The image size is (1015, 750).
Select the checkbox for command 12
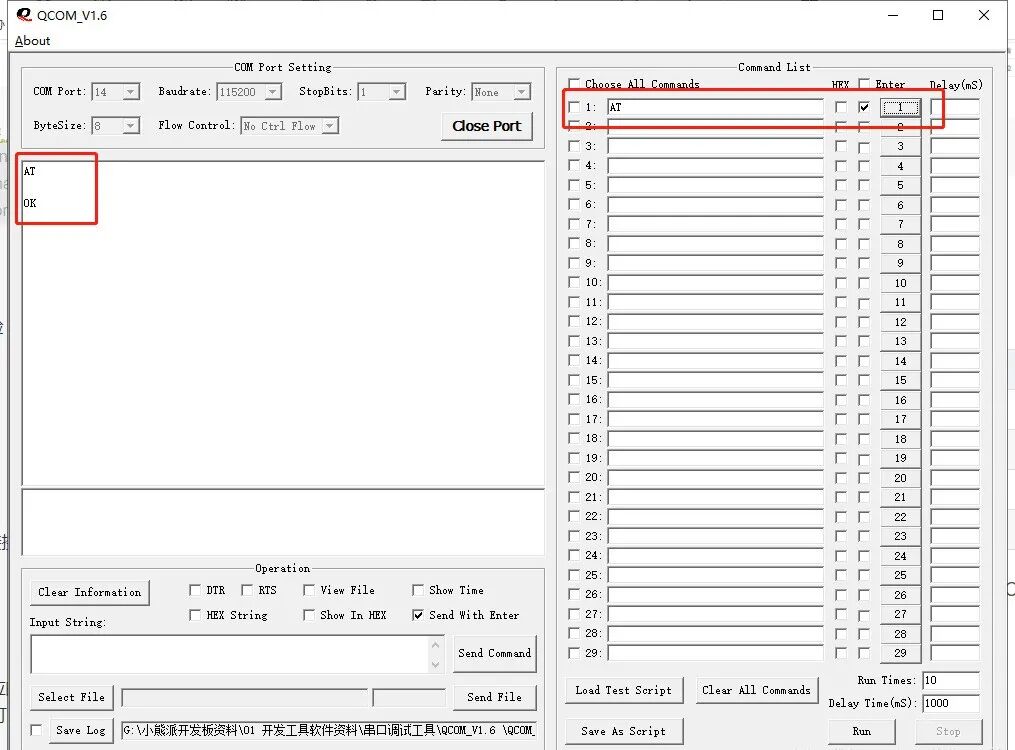[574, 321]
